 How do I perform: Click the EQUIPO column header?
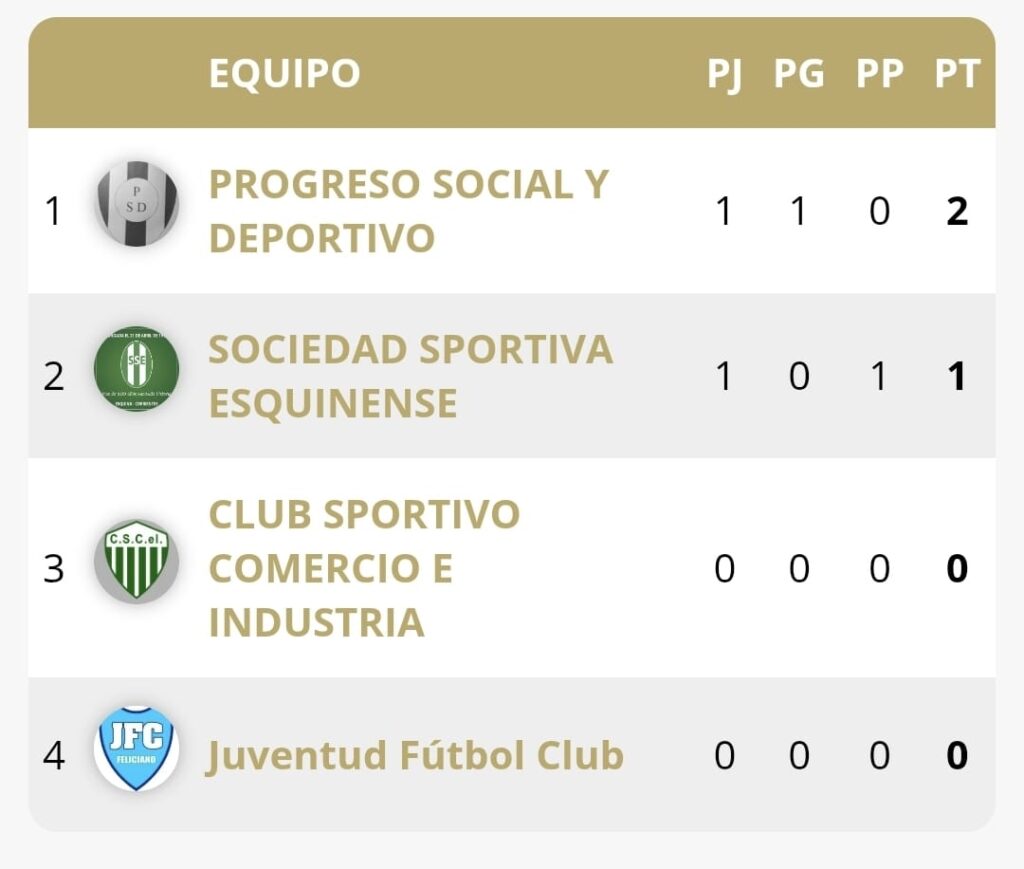coord(284,74)
